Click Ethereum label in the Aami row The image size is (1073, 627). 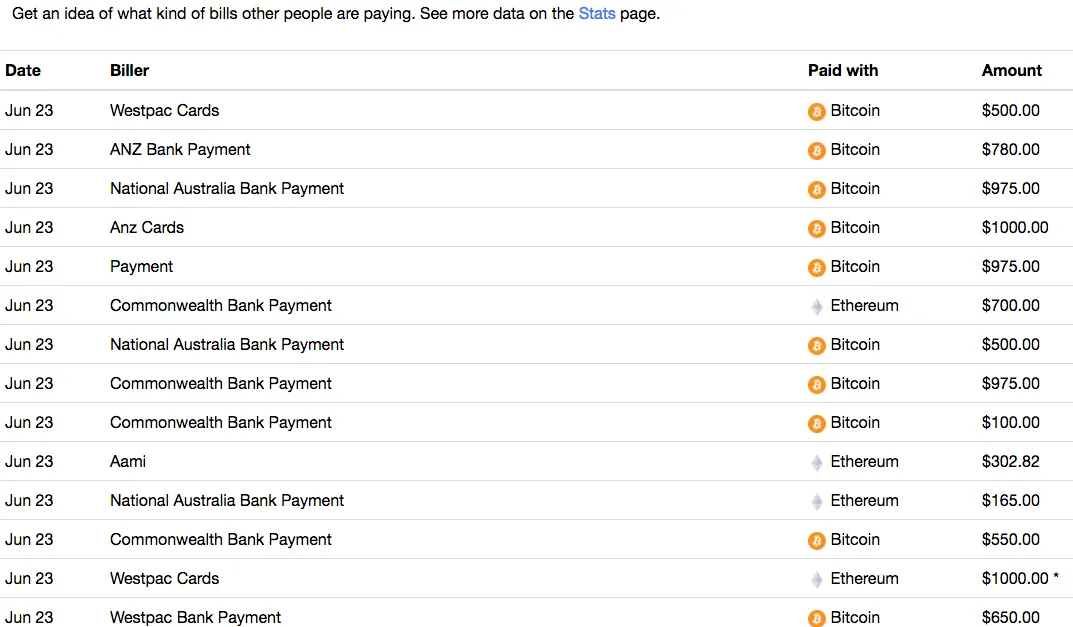coord(864,461)
